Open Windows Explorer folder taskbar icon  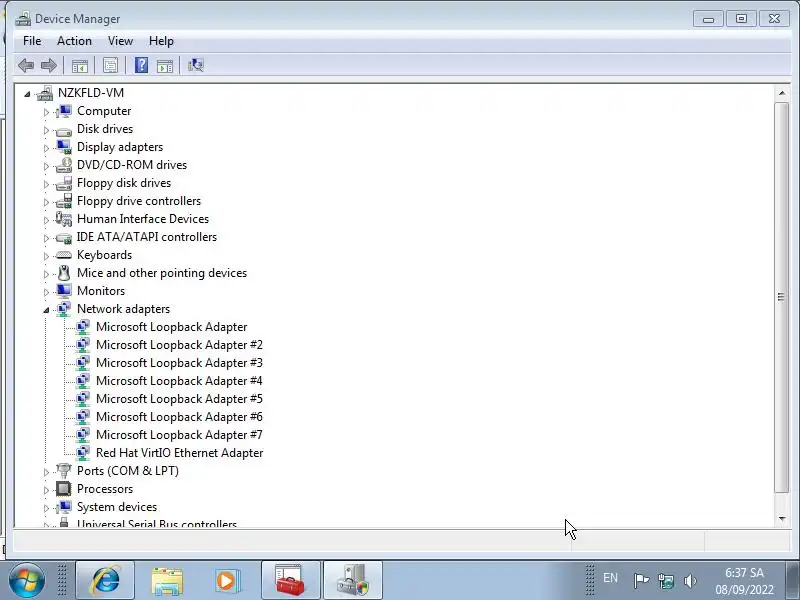click(x=167, y=581)
